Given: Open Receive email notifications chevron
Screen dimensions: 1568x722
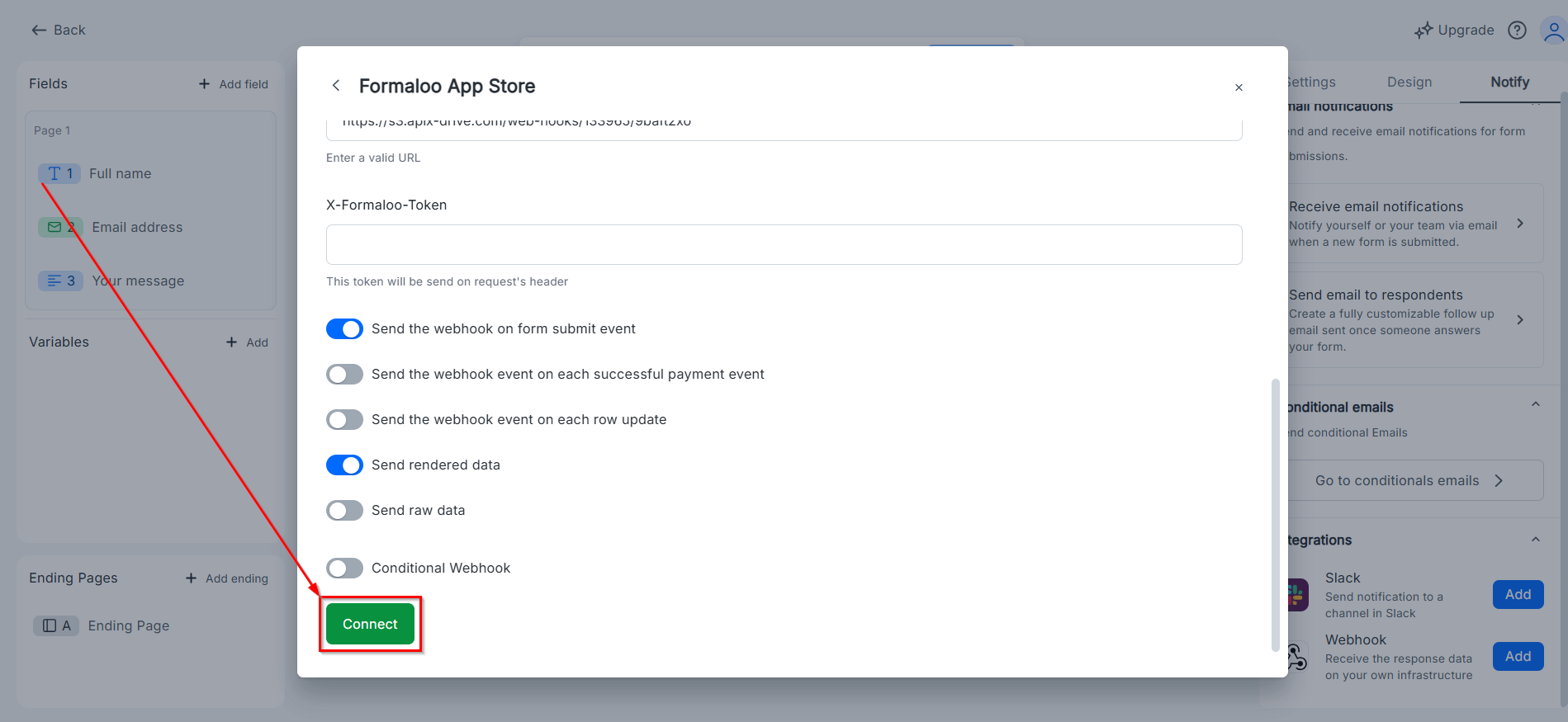Looking at the screenshot, I should tap(1520, 224).
